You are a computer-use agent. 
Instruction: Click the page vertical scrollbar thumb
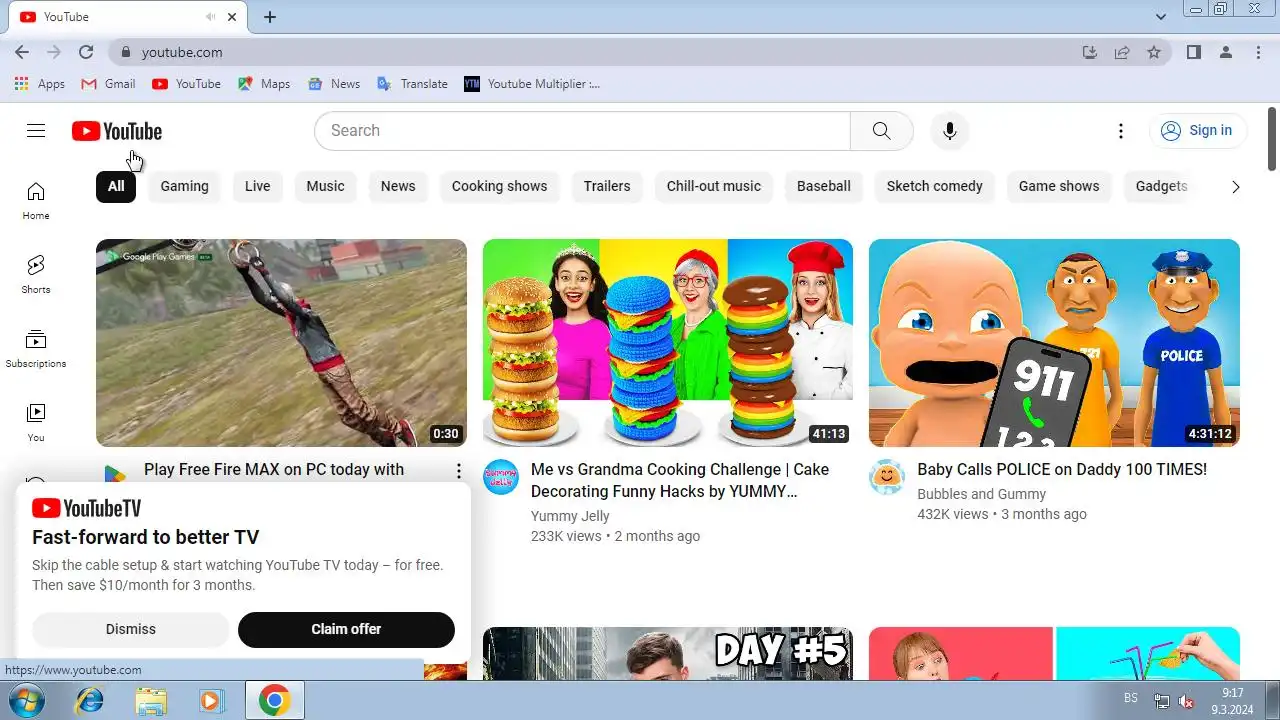[x=1272, y=138]
